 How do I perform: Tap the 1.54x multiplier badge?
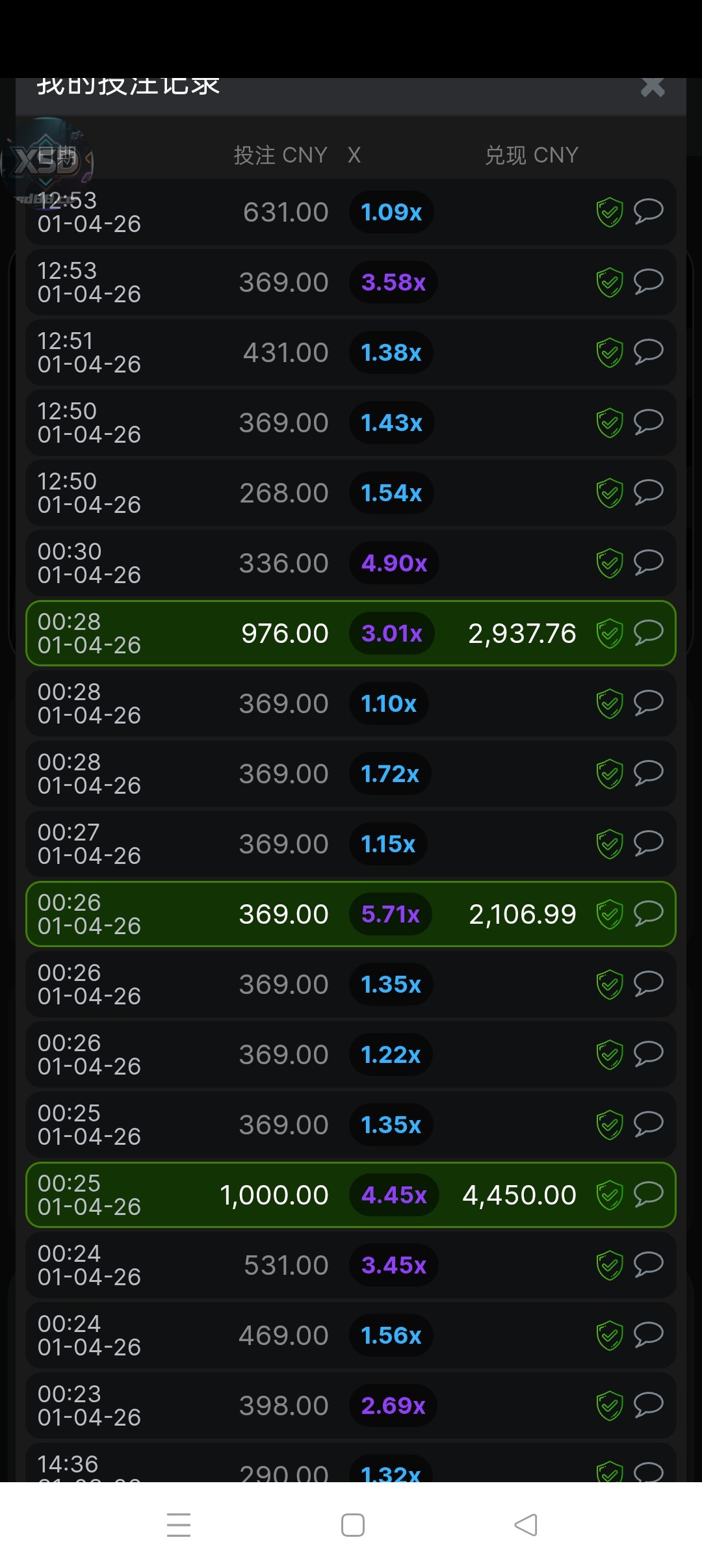pyautogui.click(x=391, y=493)
